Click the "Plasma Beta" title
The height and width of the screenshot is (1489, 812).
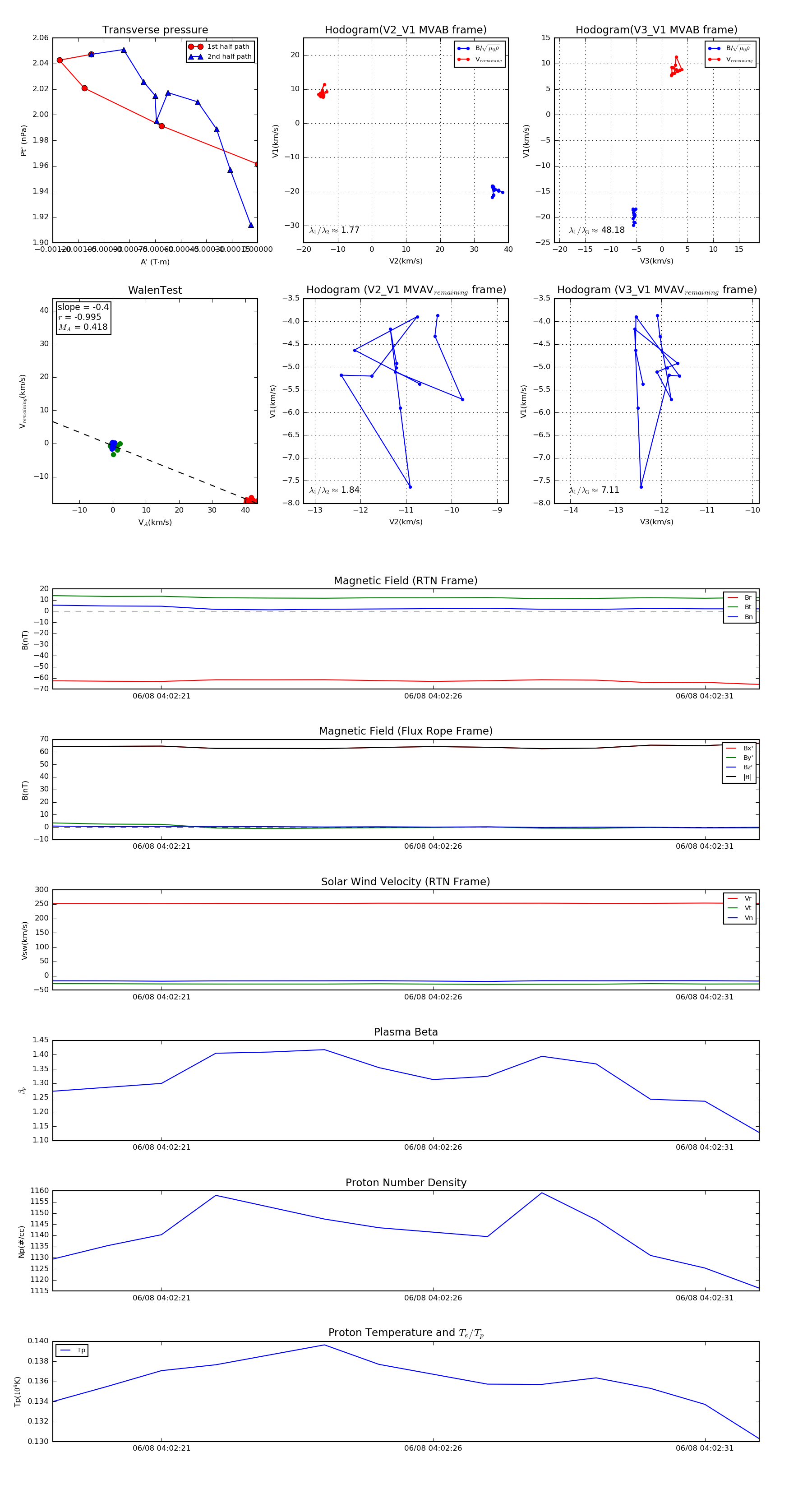406,1032
